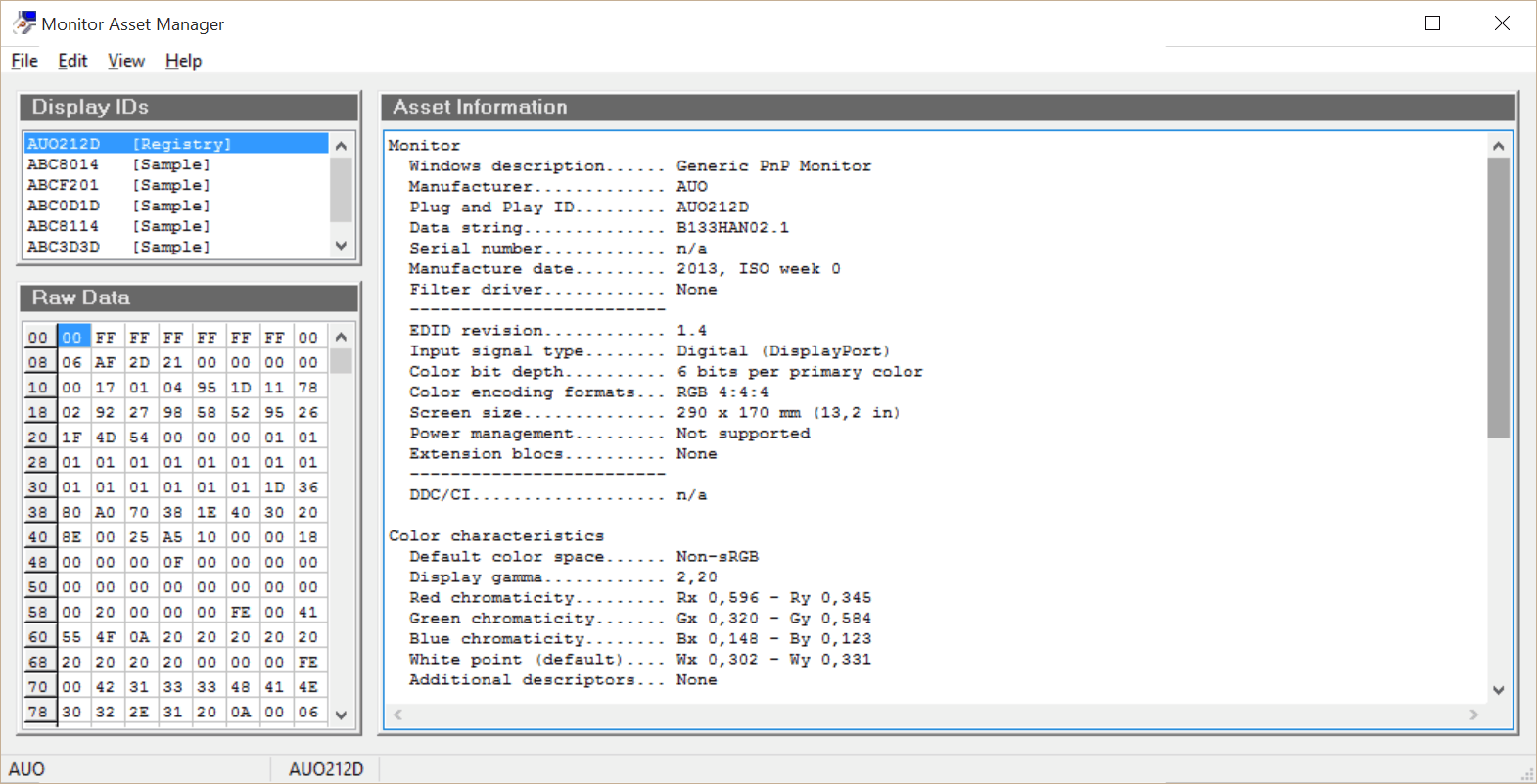
Task: Click the DDC/CI line
Action: [x=558, y=495]
